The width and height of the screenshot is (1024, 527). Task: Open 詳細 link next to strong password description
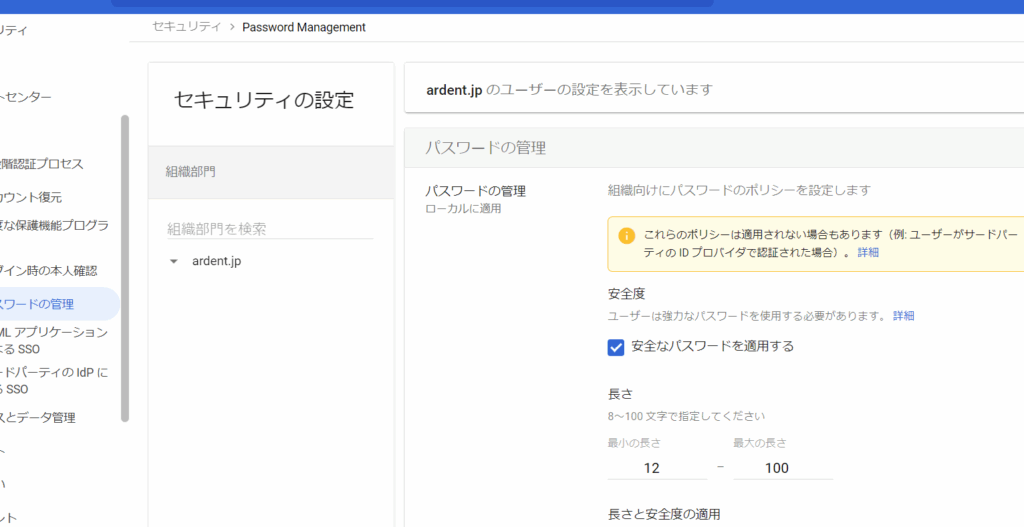903,316
